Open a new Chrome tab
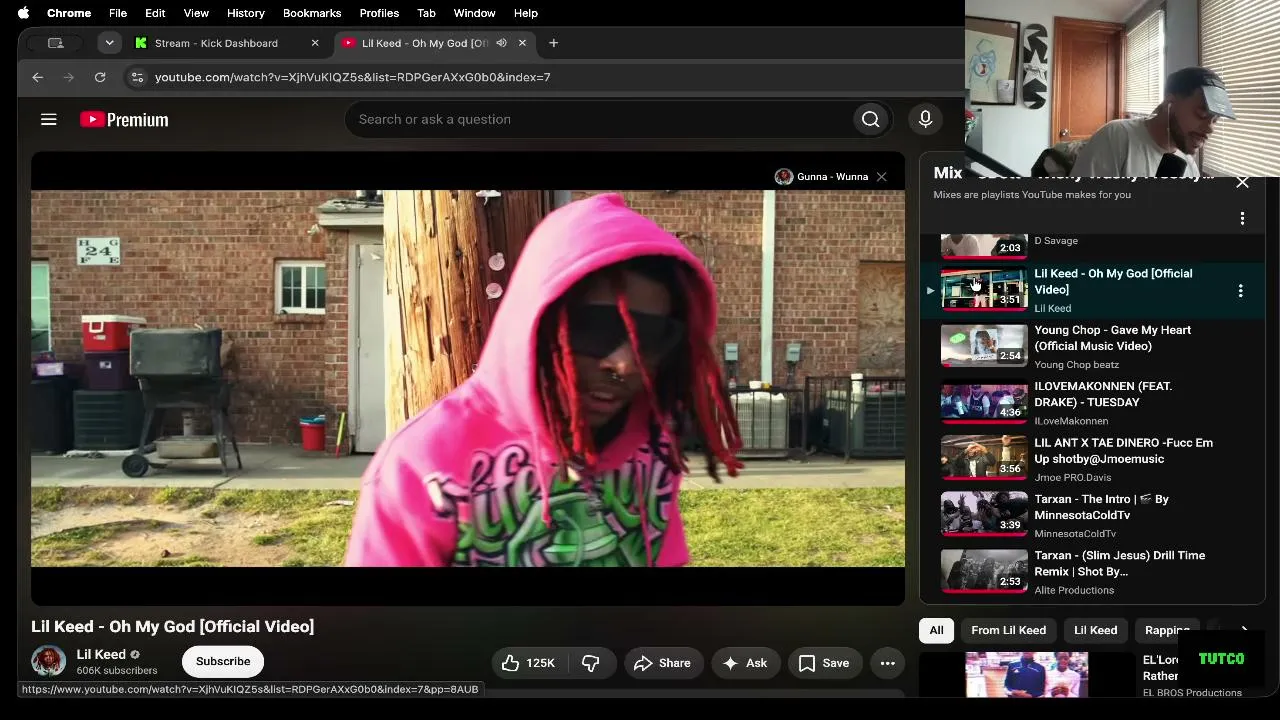Viewport: 1280px width, 720px height. pyautogui.click(x=553, y=43)
